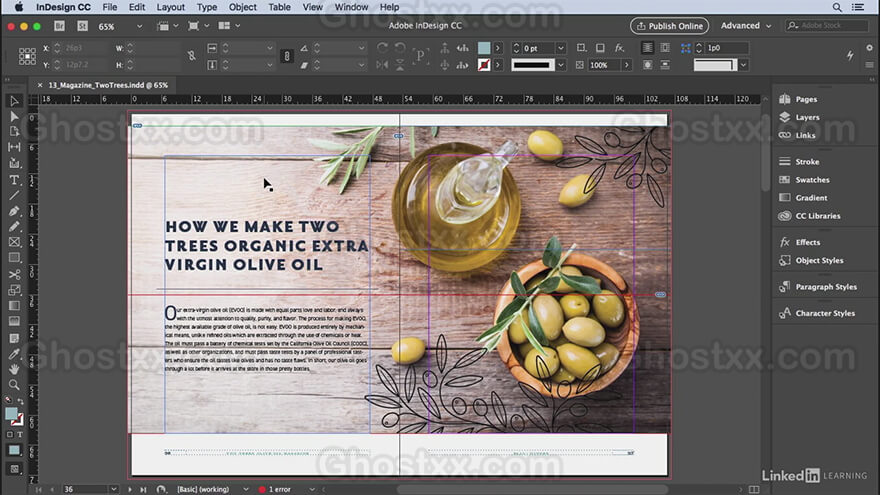Select the Direct Selection tool

coord(14,116)
